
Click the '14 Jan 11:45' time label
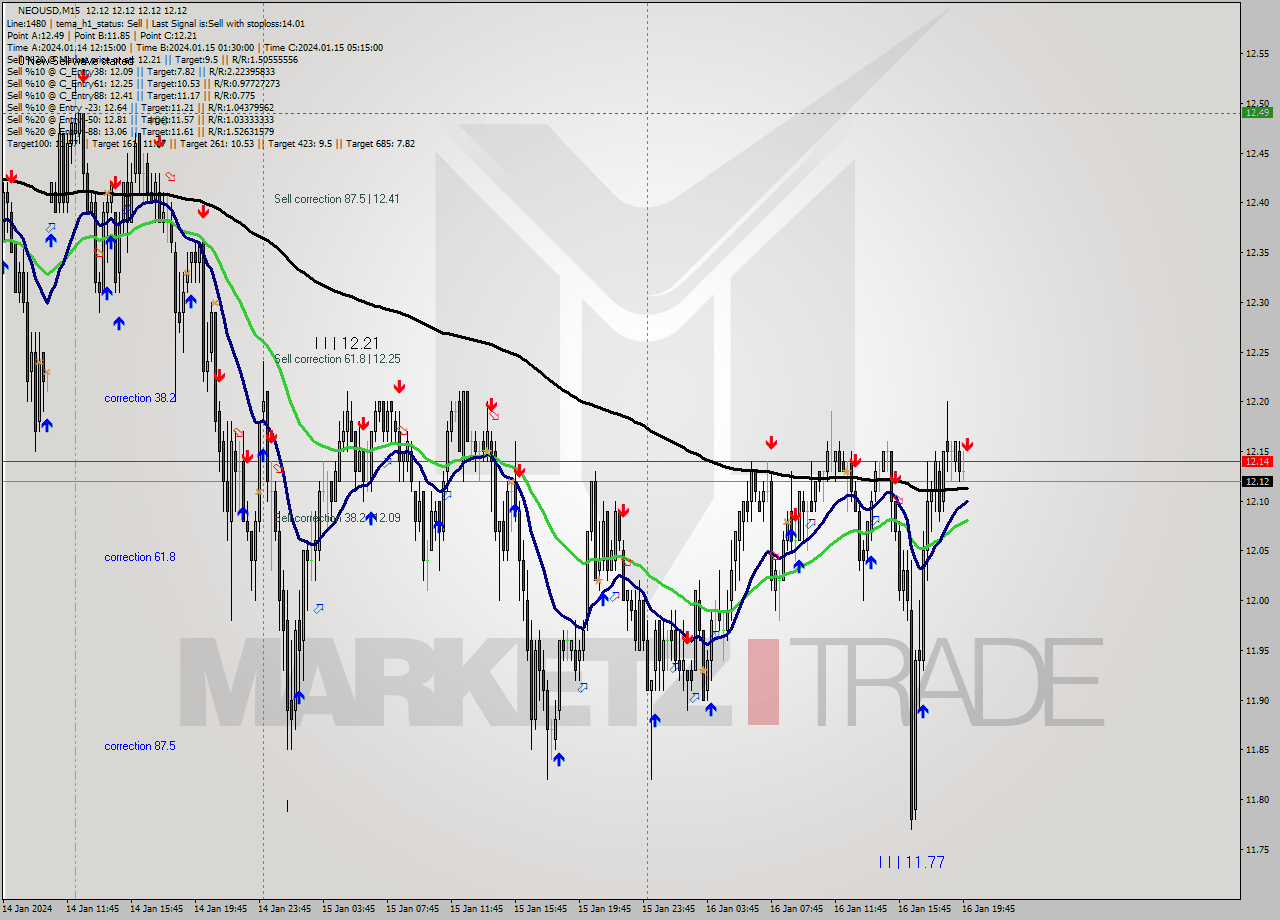[92, 909]
